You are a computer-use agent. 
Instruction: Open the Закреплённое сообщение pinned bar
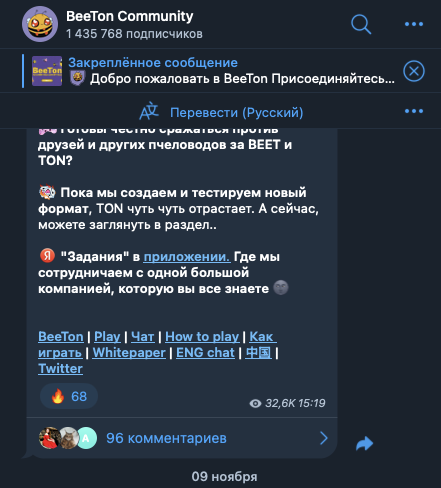[x=212, y=71]
